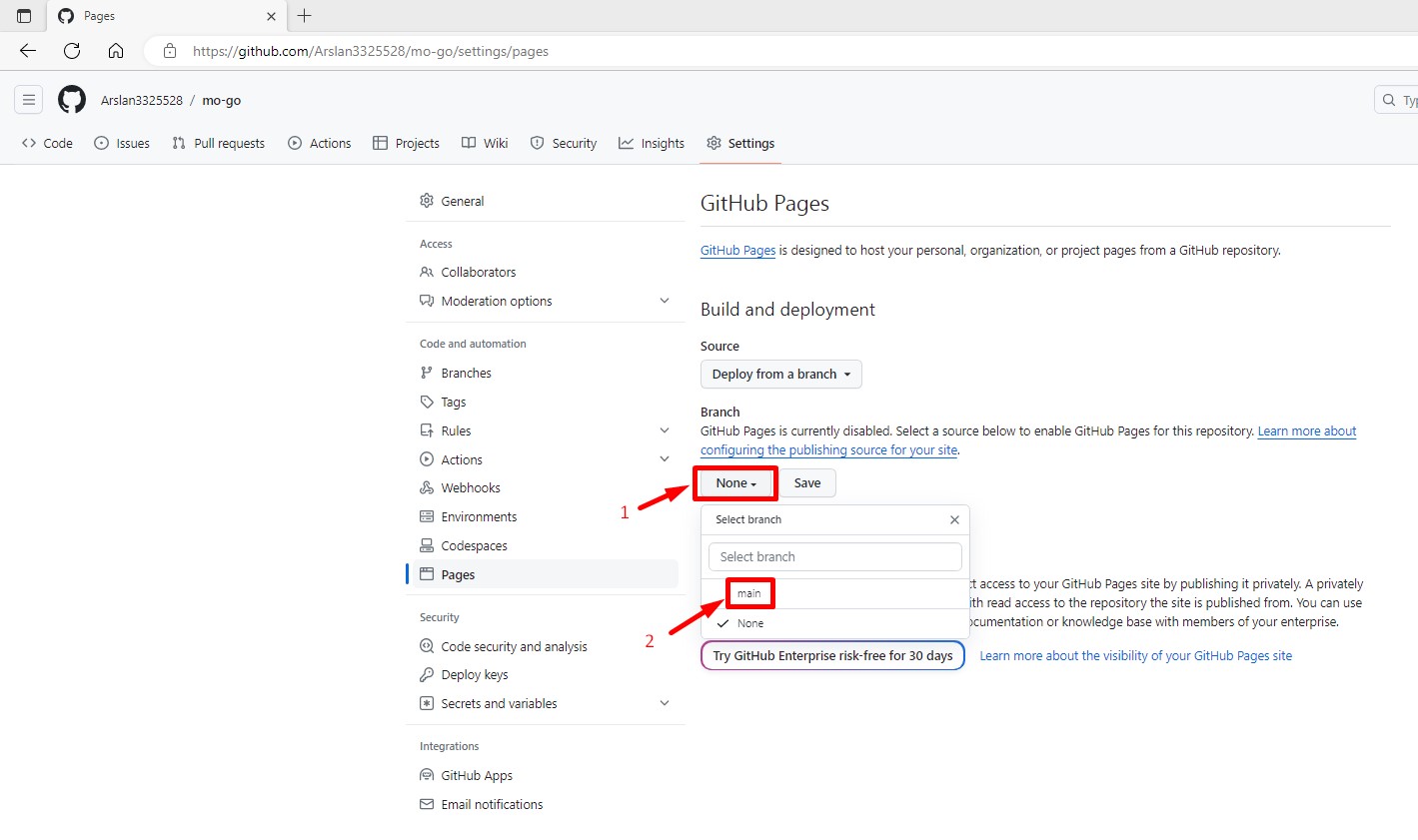
Task: Open the Wiki tab
Action: (485, 143)
